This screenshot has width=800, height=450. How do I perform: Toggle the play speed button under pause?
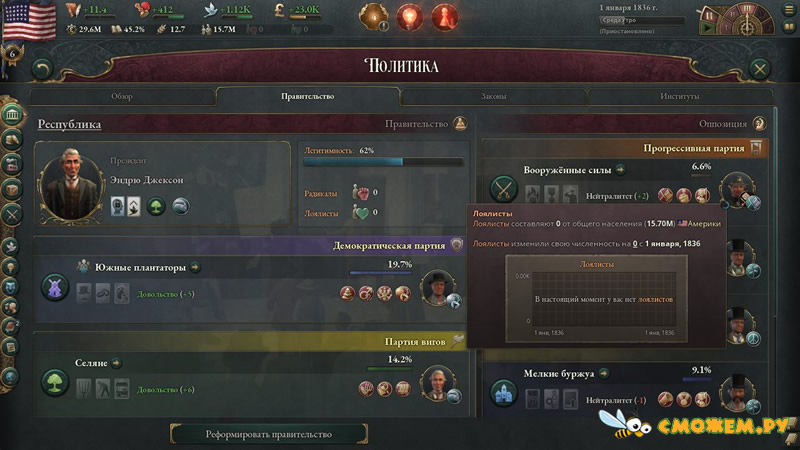[708, 28]
